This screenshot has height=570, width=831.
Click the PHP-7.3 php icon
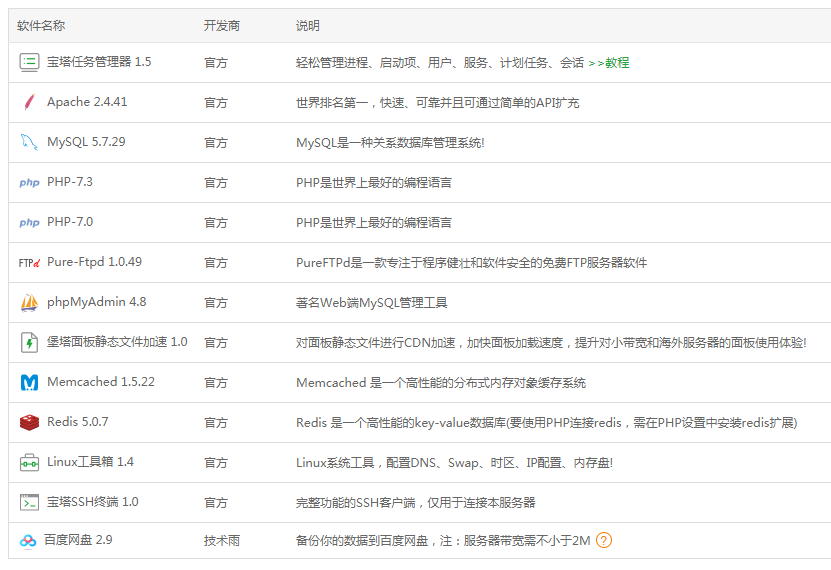[x=30, y=183]
